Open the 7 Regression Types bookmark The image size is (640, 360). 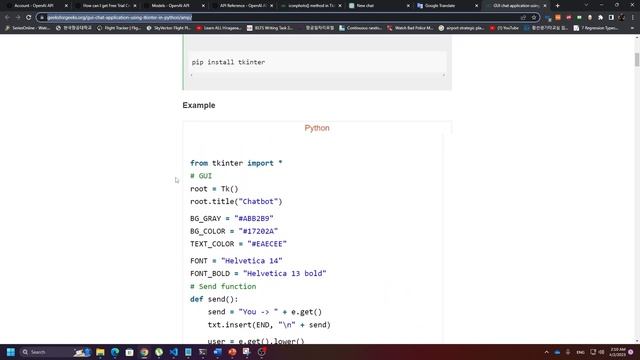click(x=595, y=28)
